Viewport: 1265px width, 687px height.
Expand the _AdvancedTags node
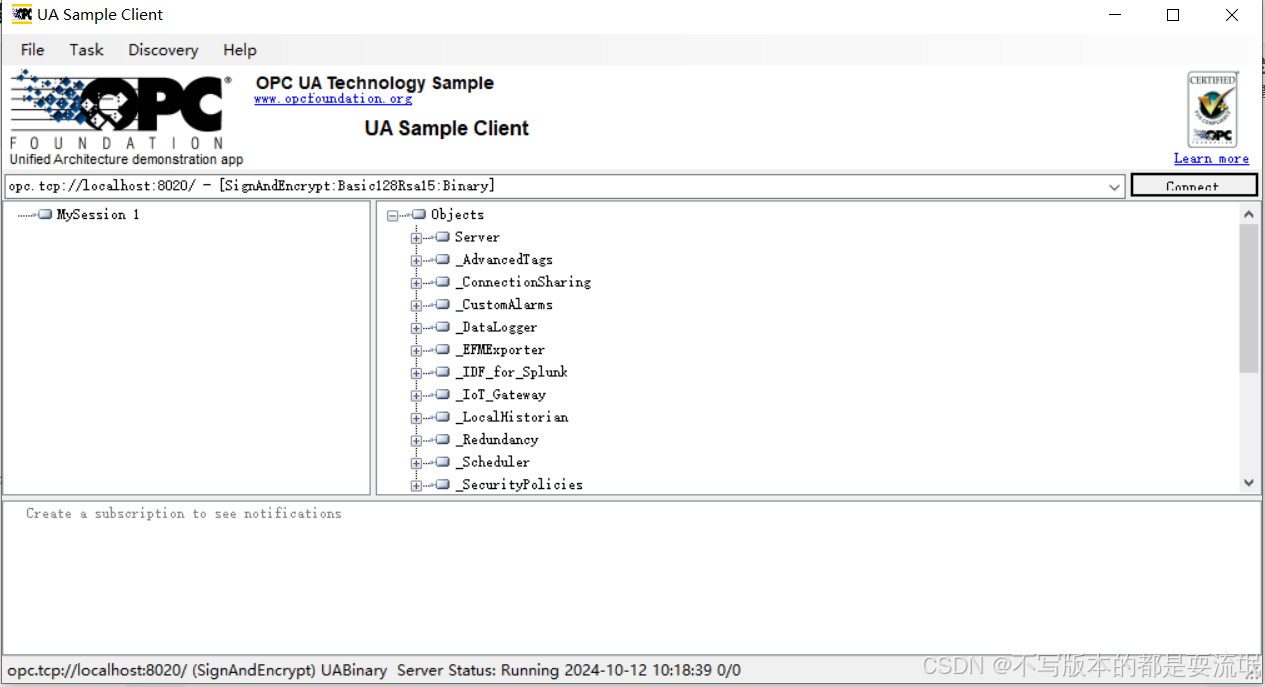click(416, 260)
